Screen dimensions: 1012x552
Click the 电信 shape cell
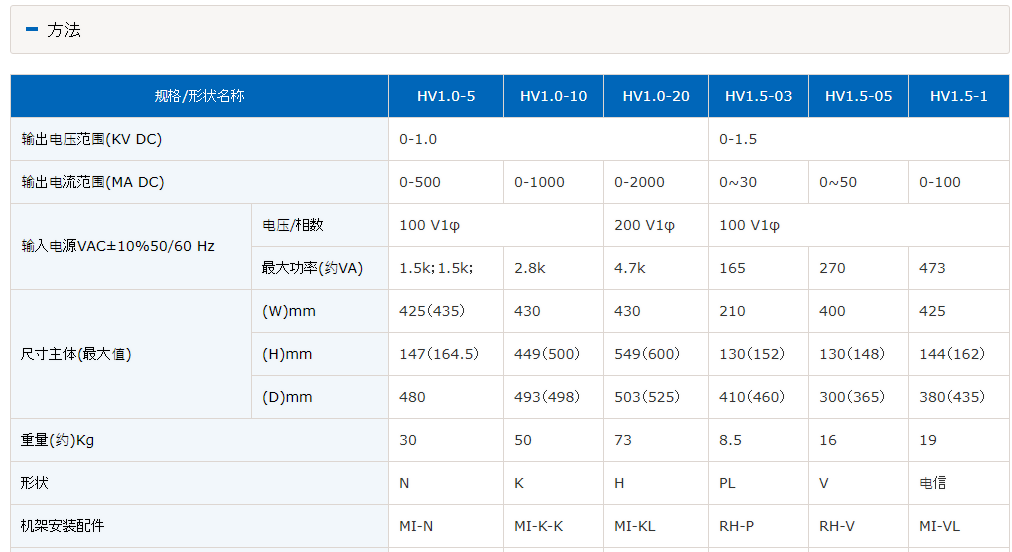tap(933, 483)
